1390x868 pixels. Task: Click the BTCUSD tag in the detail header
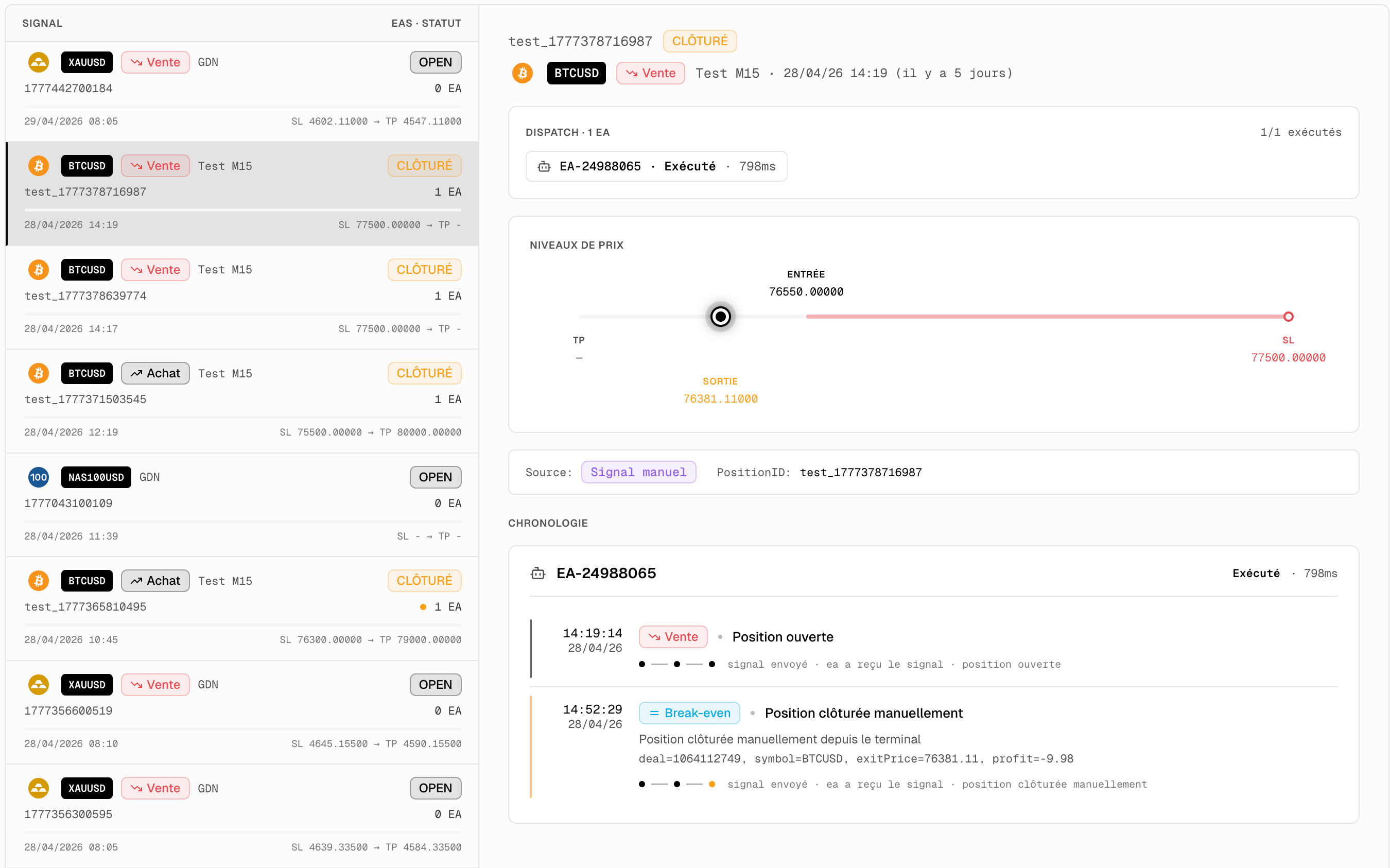tap(576, 73)
